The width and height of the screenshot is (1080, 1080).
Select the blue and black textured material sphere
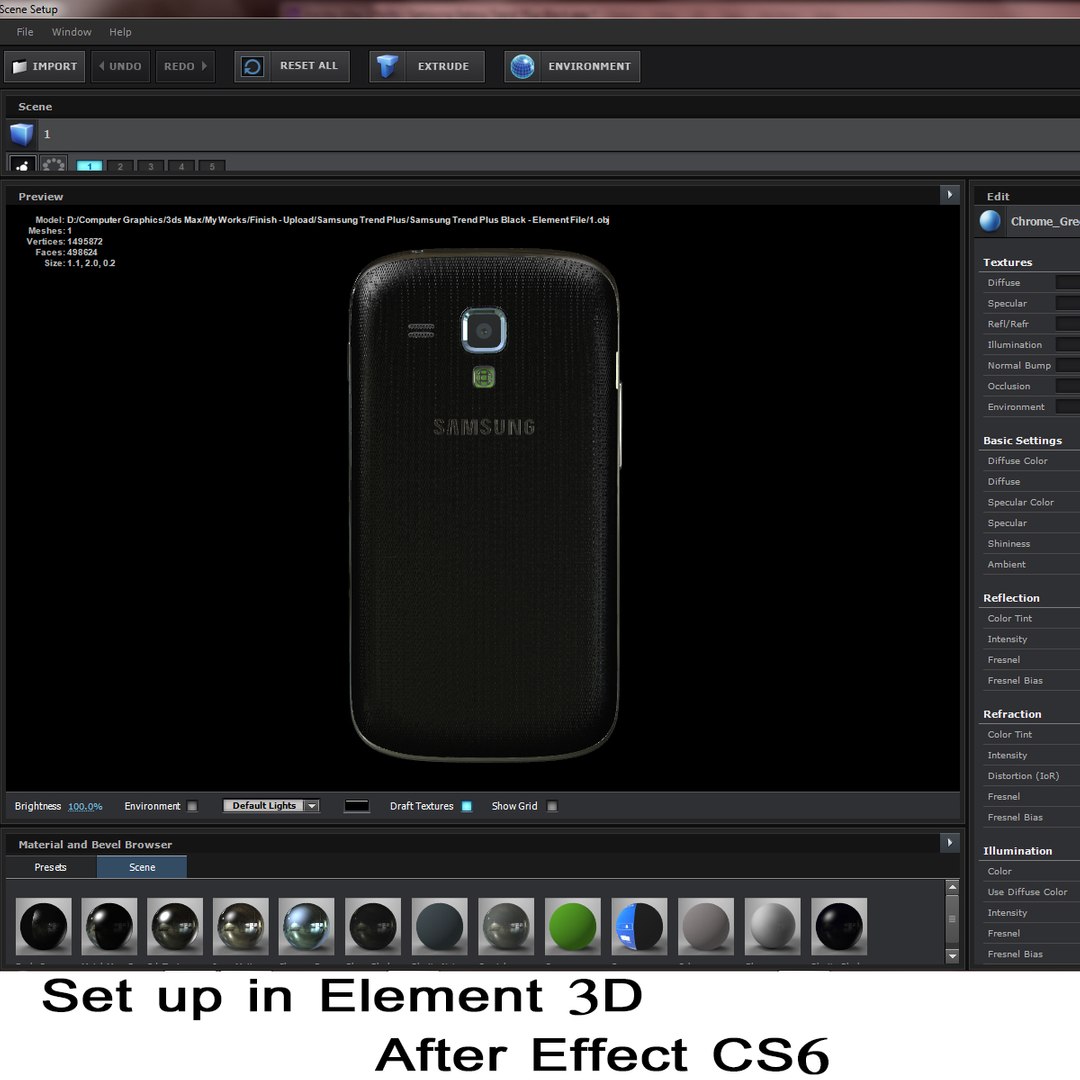click(639, 926)
